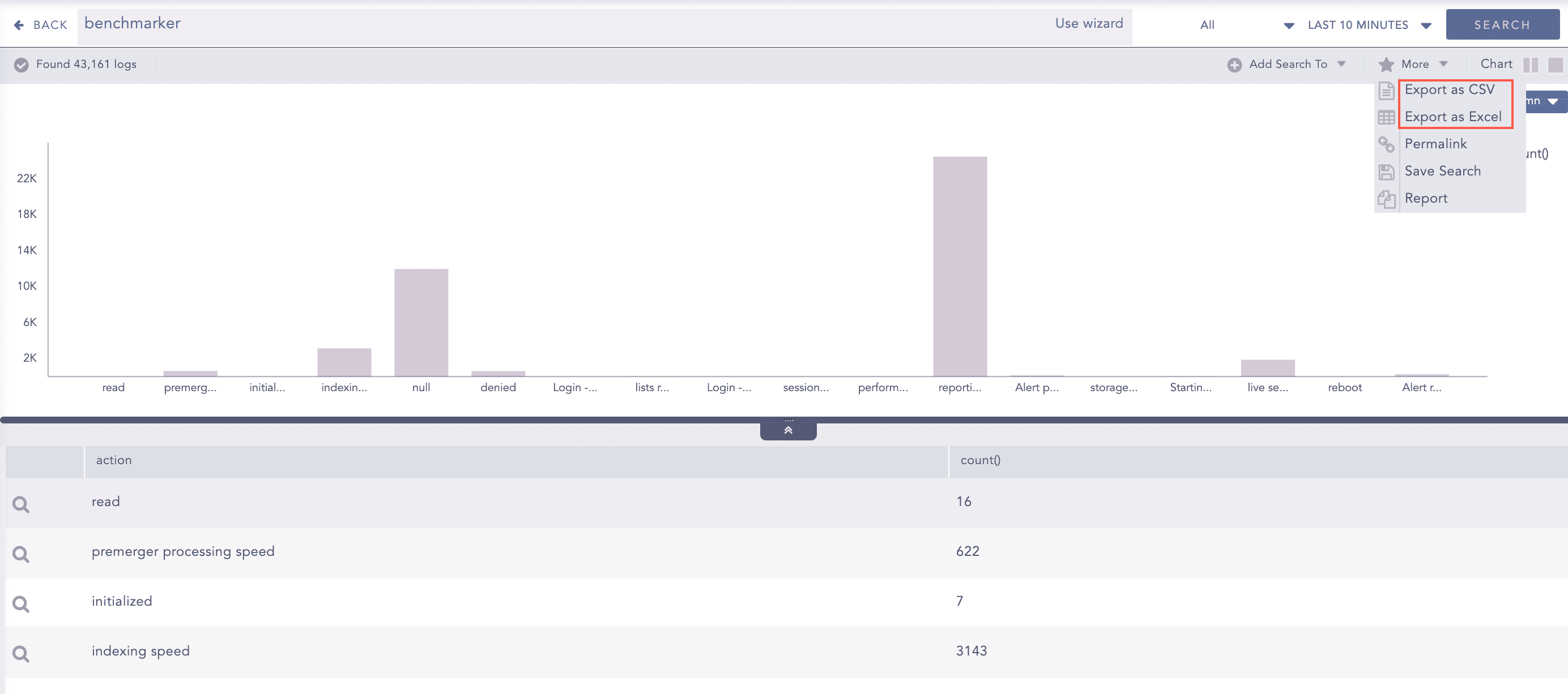Choose Export as Excel menu option

coord(1452,117)
